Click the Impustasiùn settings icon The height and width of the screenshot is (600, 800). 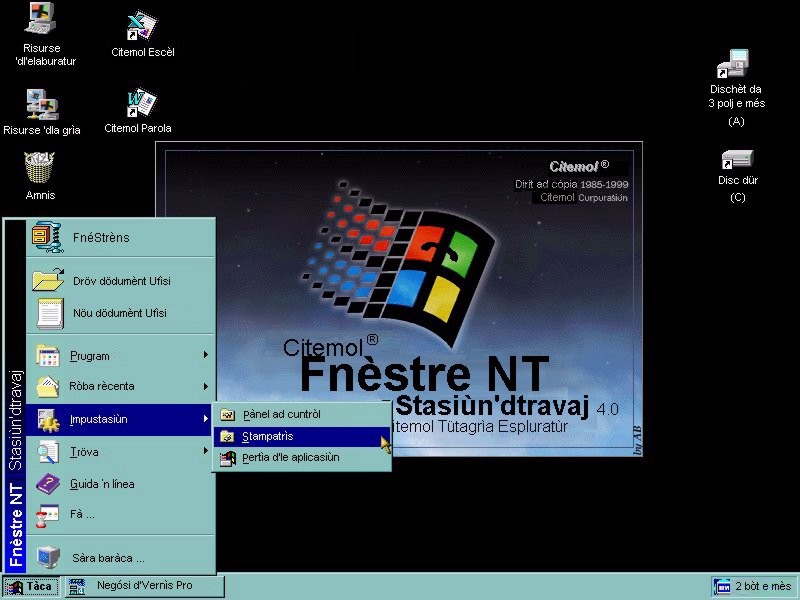point(48,419)
